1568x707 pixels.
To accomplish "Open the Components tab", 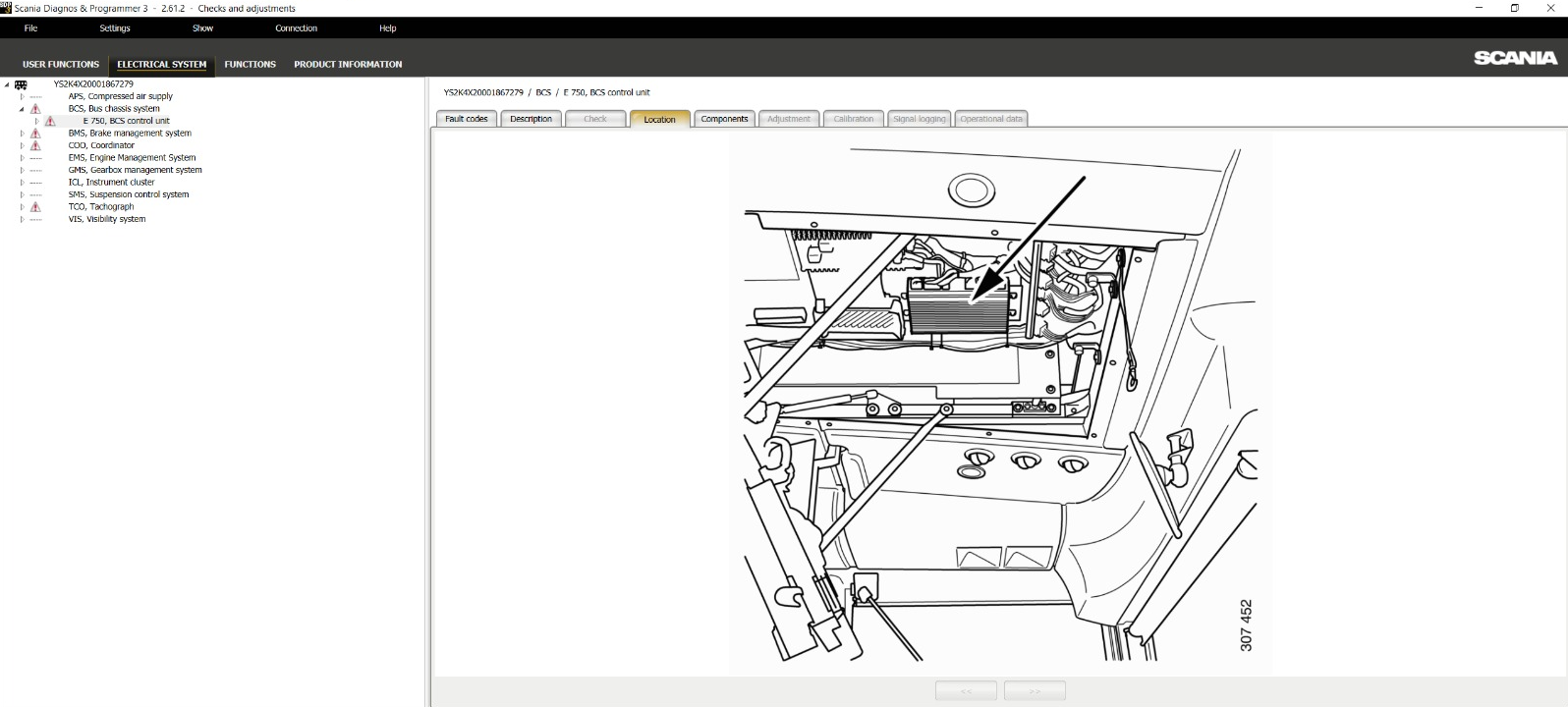I will [724, 119].
